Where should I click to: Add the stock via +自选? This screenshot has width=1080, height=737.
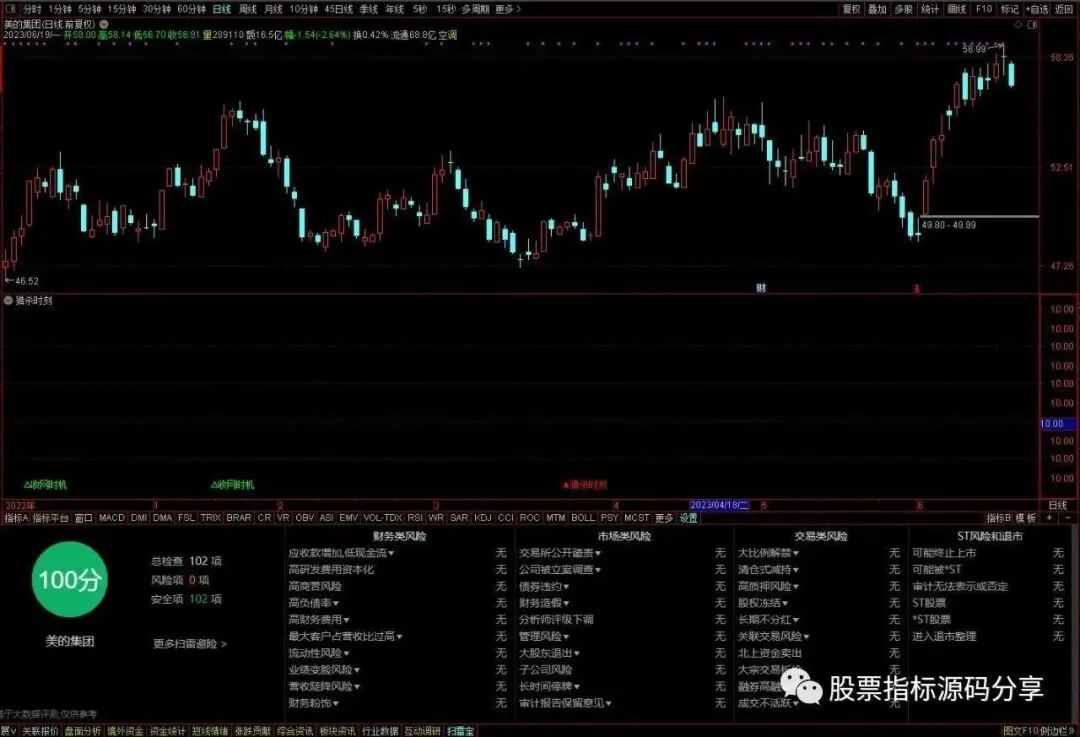point(1037,10)
